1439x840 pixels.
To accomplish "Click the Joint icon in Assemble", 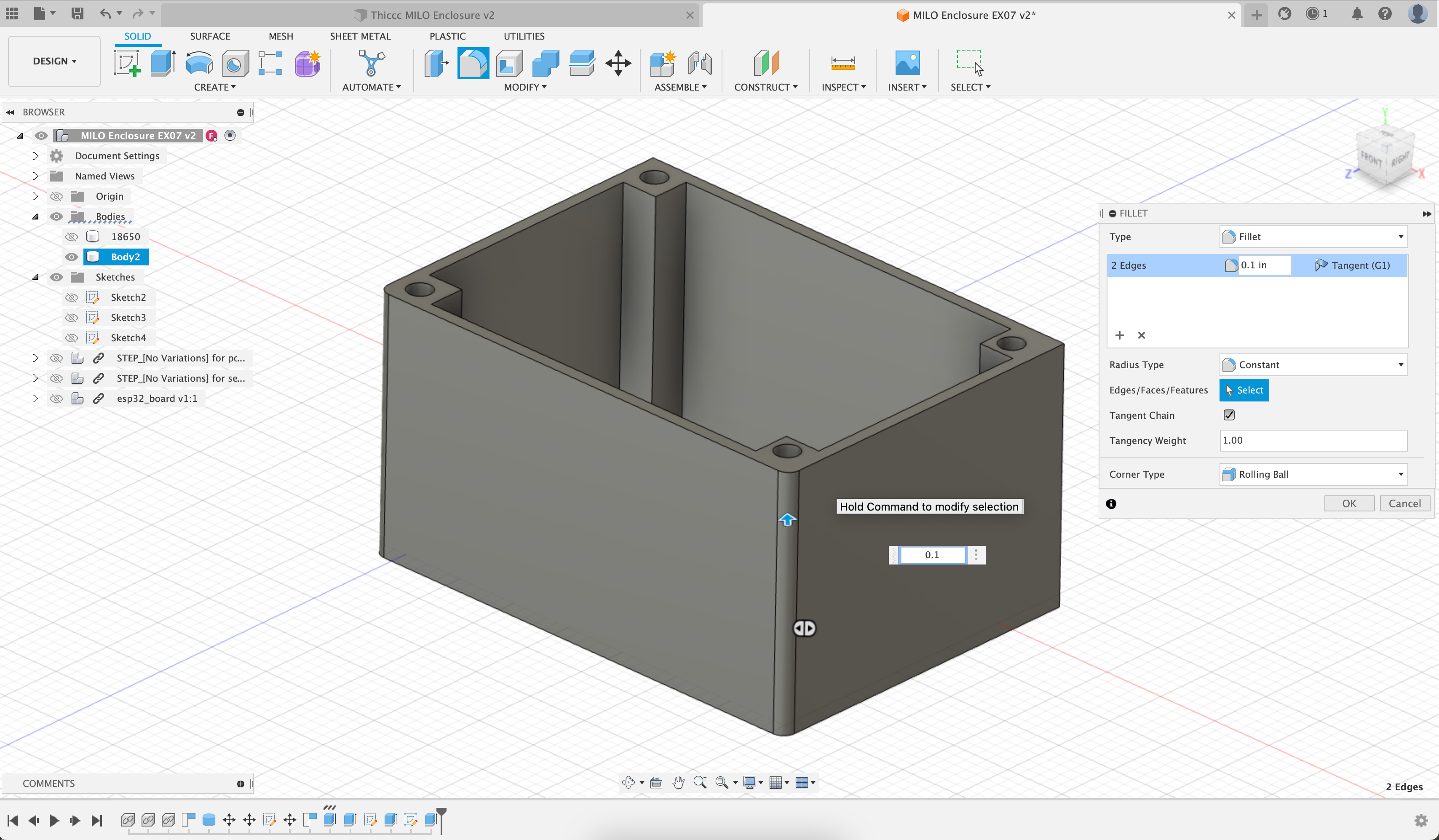I will coord(700,63).
